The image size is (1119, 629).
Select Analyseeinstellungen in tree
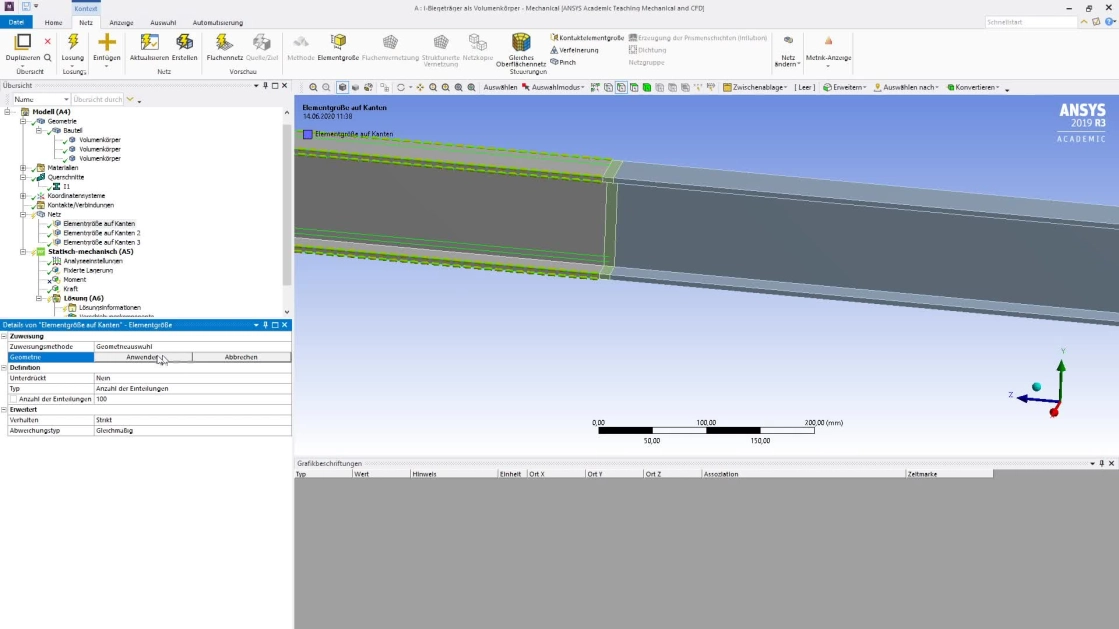[x=93, y=261]
